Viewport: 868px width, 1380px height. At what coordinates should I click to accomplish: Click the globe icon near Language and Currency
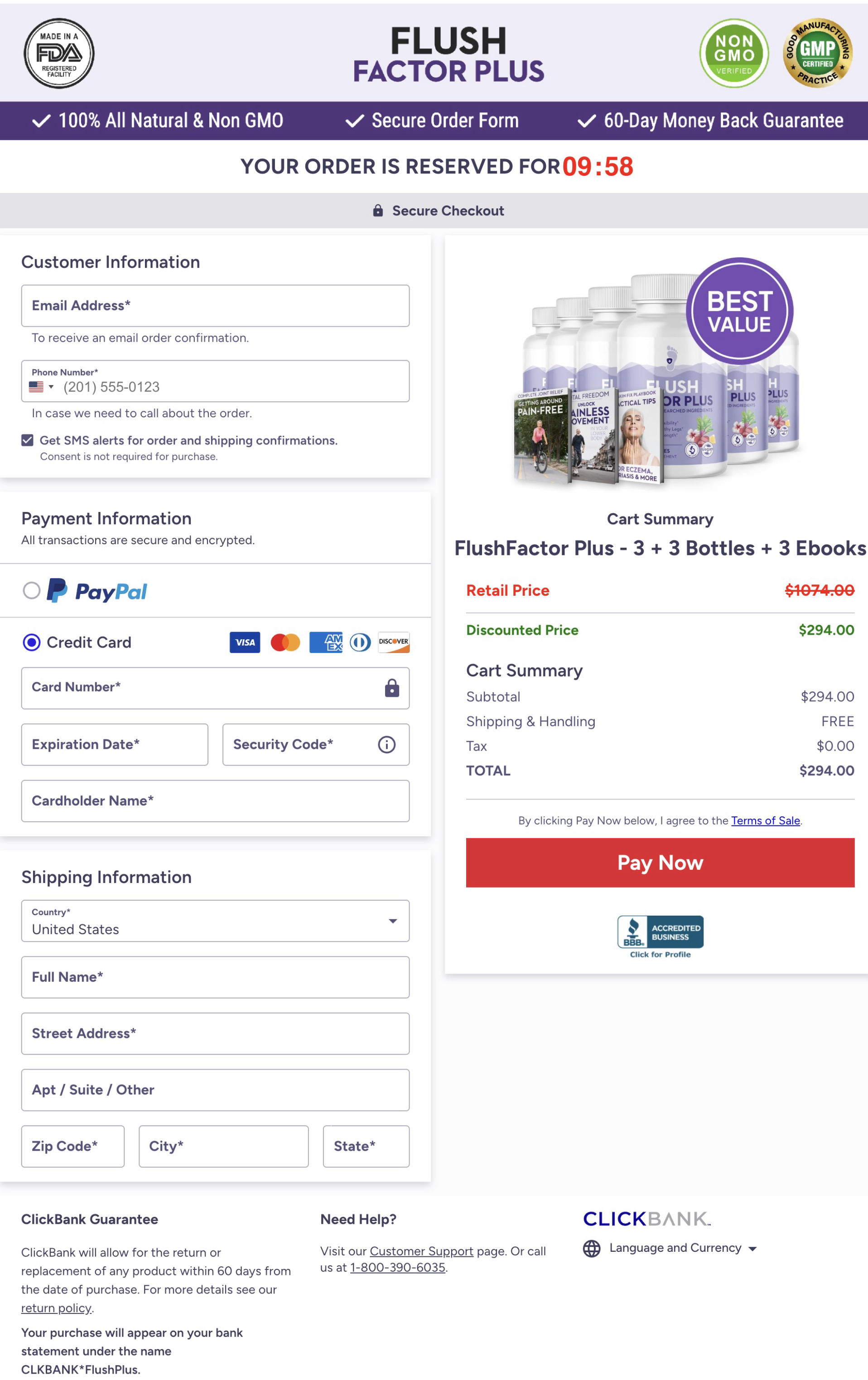point(591,1248)
